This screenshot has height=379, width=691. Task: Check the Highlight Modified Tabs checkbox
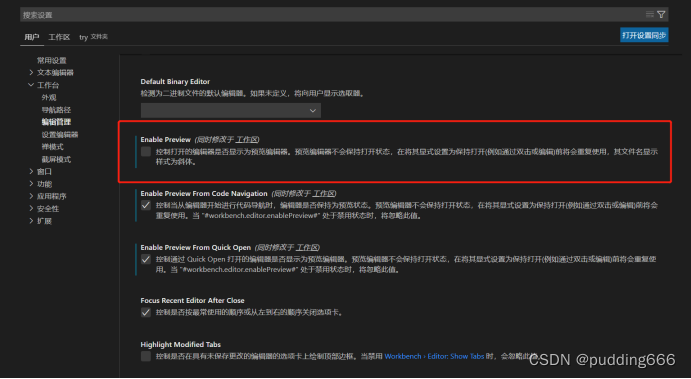(146, 356)
